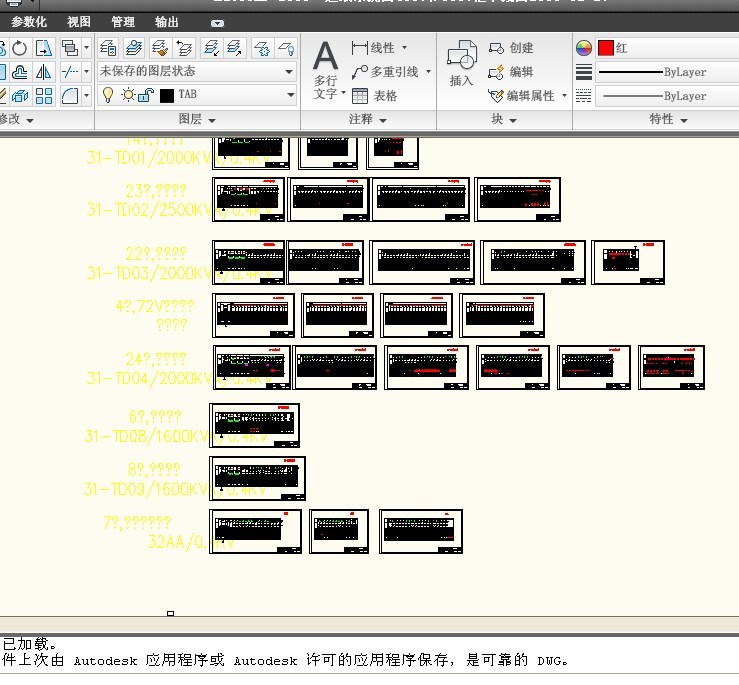Click the Match Layer brush icon

click(x=159, y=48)
